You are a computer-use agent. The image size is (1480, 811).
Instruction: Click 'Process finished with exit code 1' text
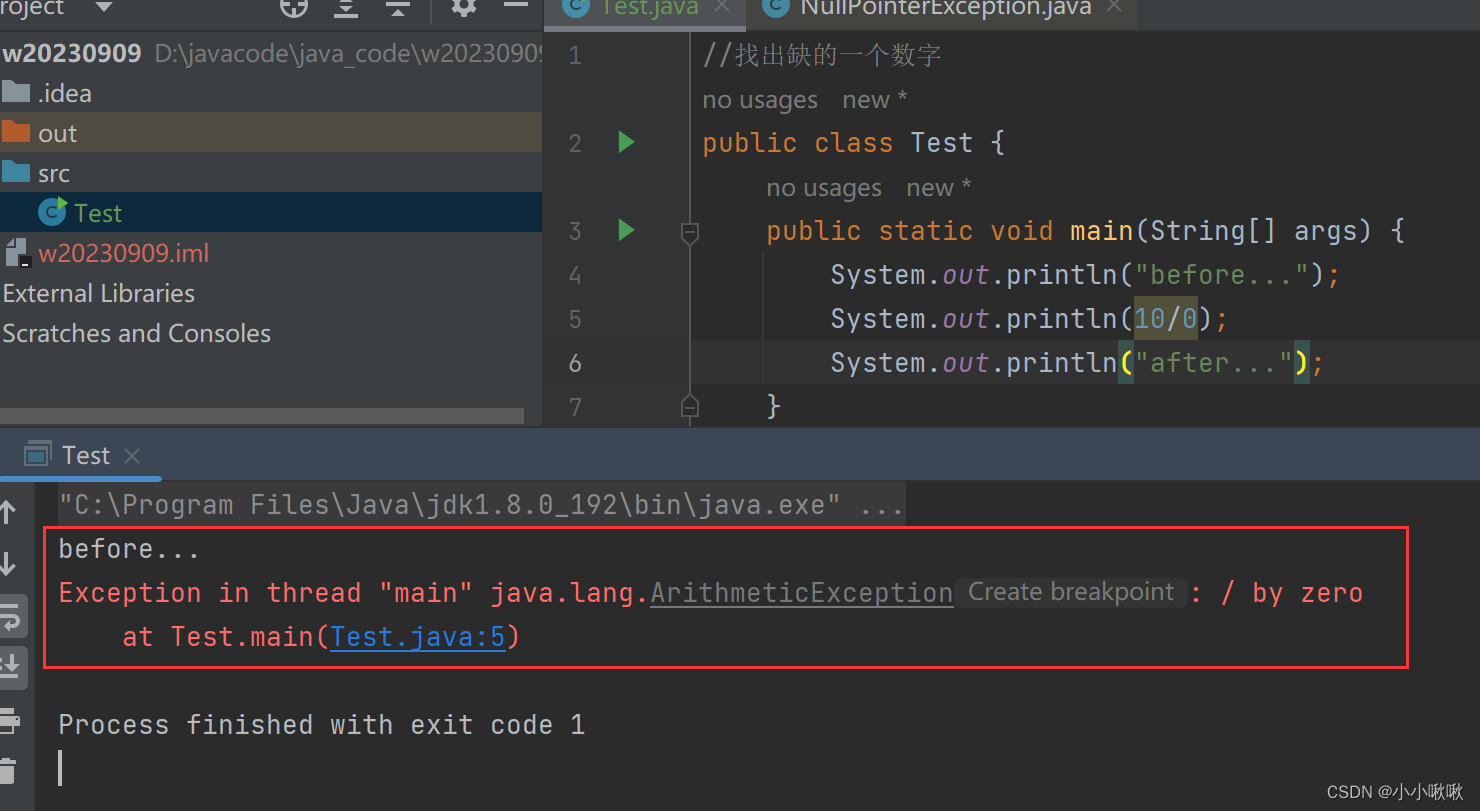coord(321,725)
